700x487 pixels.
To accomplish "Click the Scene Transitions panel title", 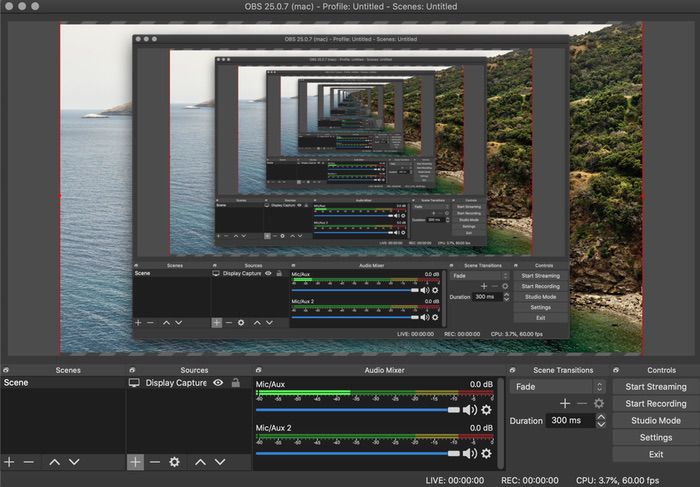I will tap(563, 370).
